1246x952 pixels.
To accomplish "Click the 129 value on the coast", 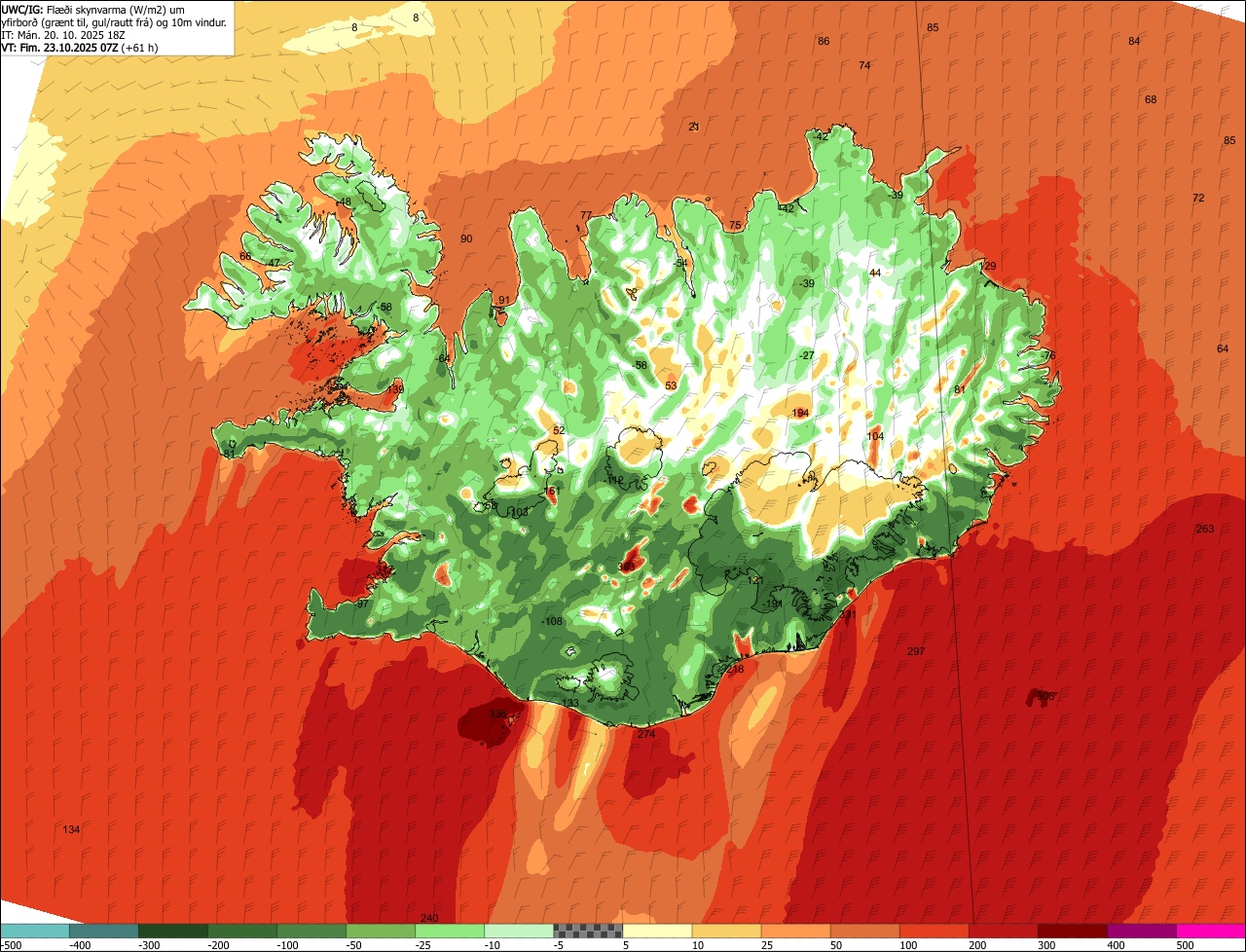I will pos(988,266).
